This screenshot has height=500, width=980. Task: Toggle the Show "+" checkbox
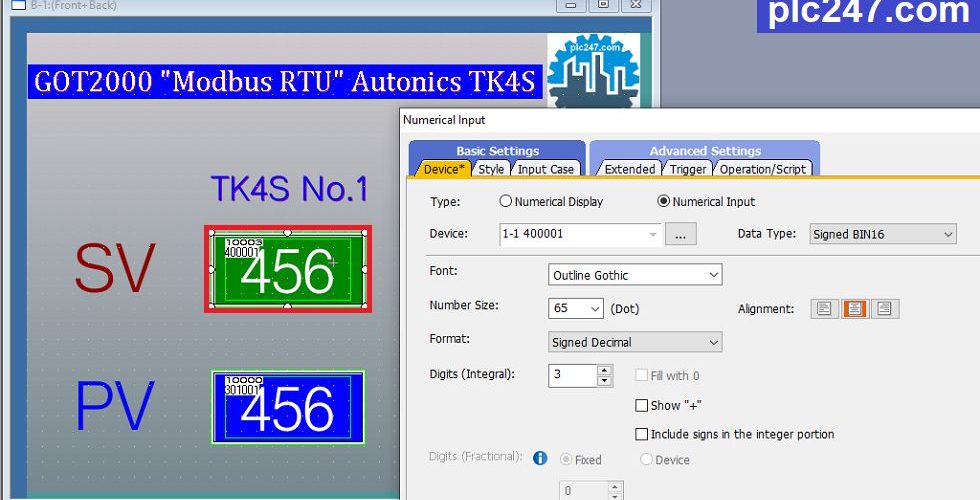[641, 406]
